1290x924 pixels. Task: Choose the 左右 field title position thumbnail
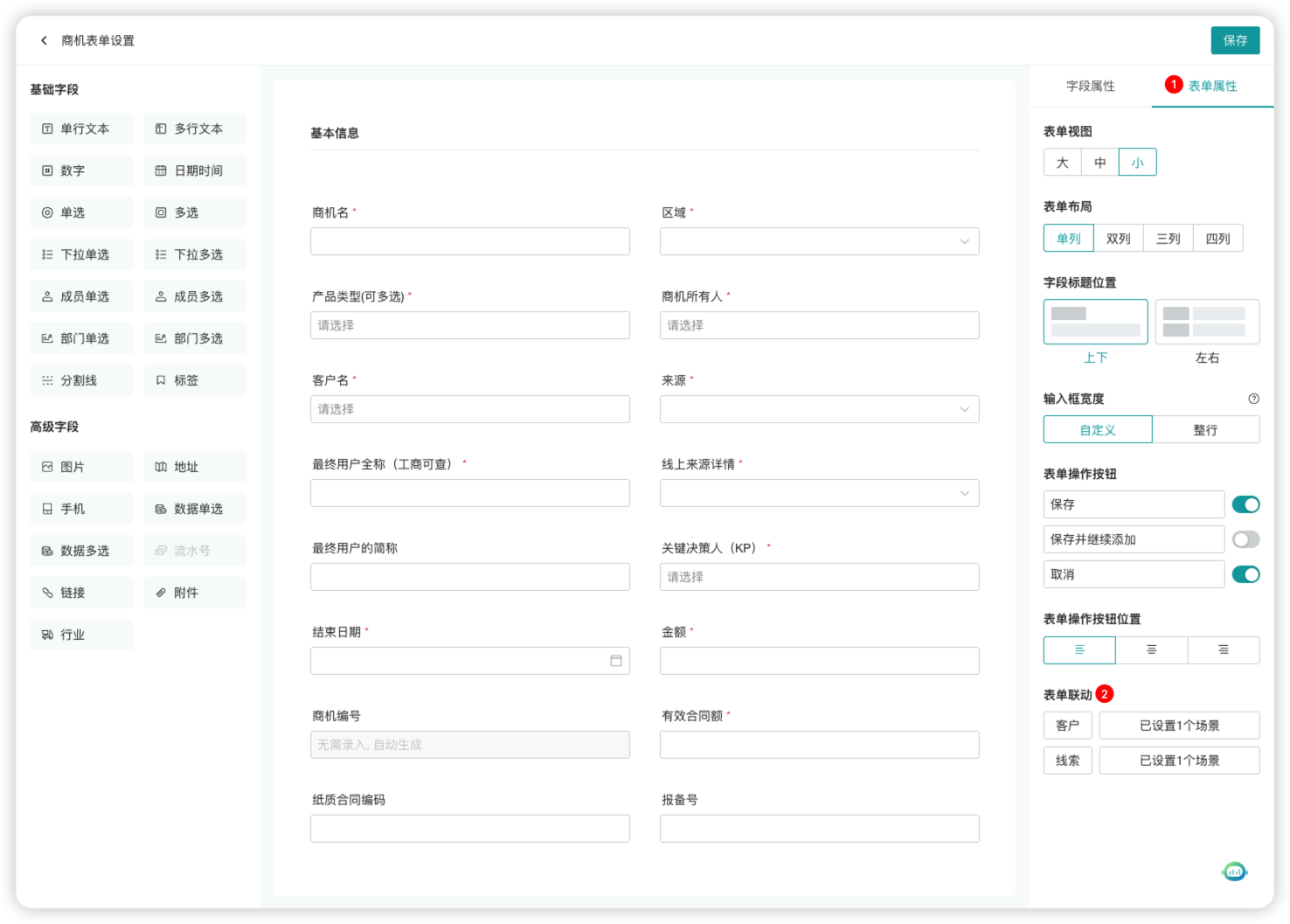(x=1207, y=322)
